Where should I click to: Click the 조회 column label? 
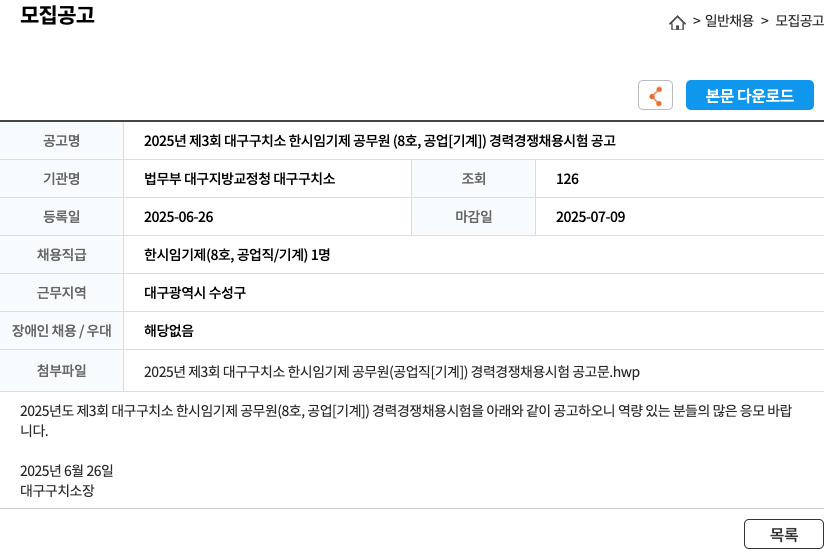point(473,179)
